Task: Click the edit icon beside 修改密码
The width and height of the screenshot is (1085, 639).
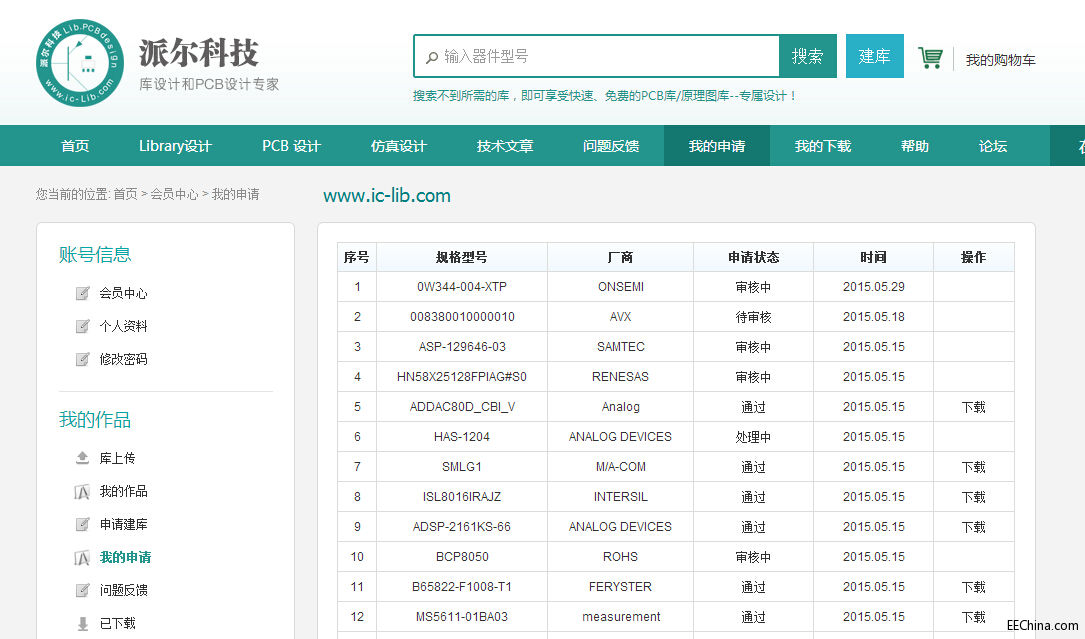Action: [x=82, y=359]
